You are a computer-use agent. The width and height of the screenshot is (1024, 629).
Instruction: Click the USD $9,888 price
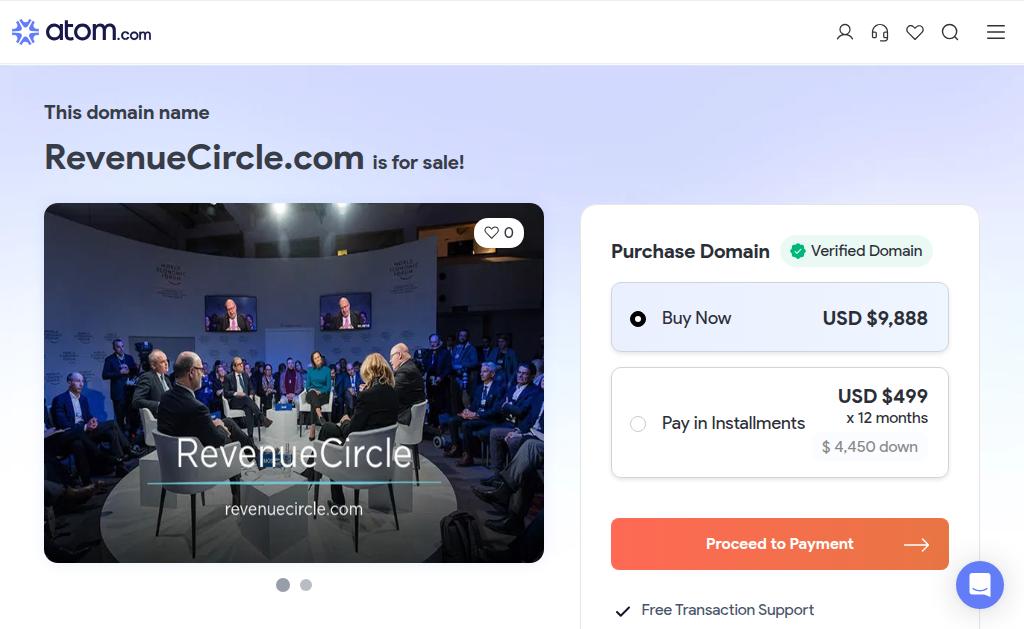coord(875,318)
